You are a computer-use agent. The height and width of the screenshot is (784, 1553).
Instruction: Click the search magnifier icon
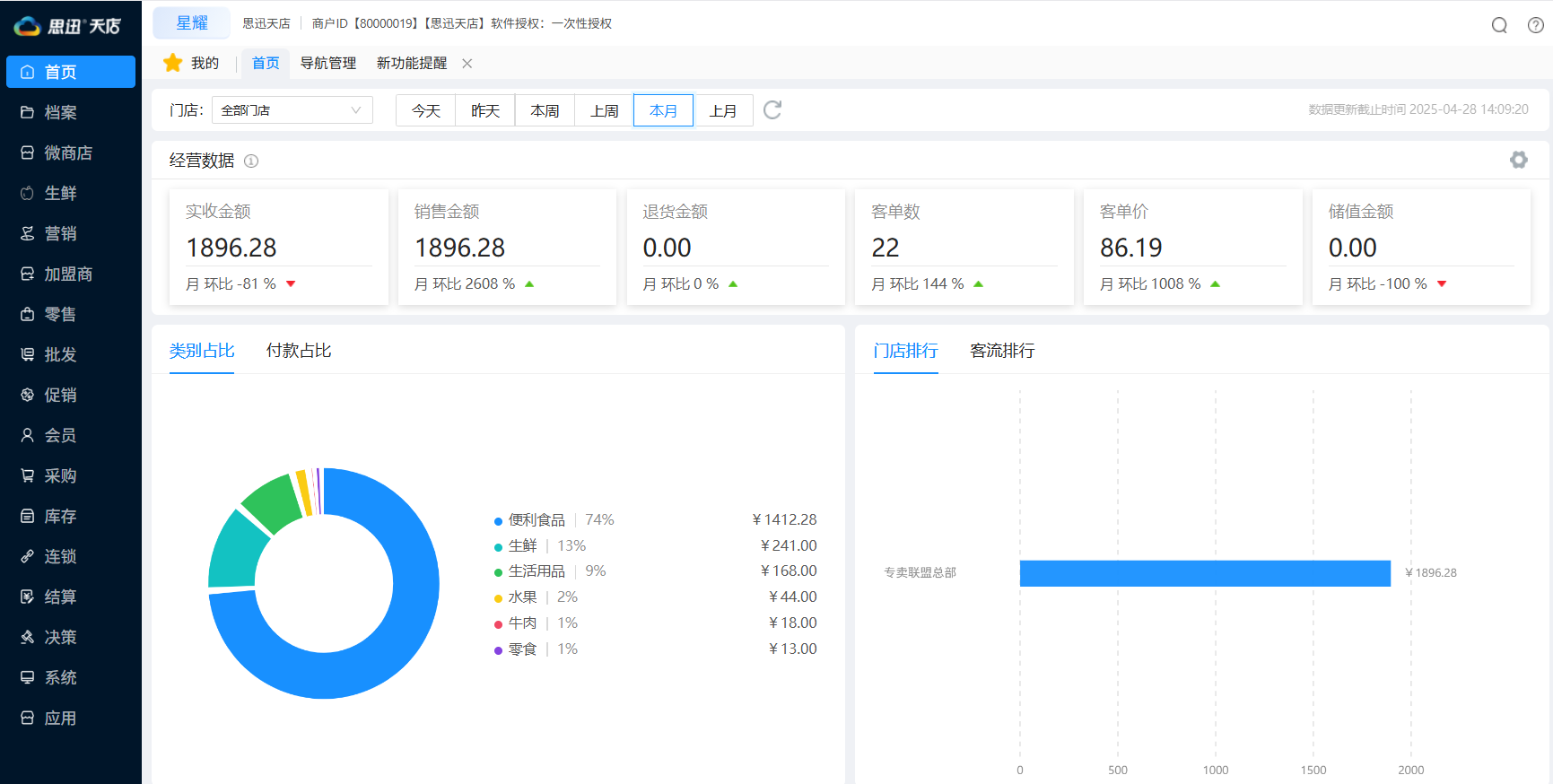click(x=1498, y=25)
